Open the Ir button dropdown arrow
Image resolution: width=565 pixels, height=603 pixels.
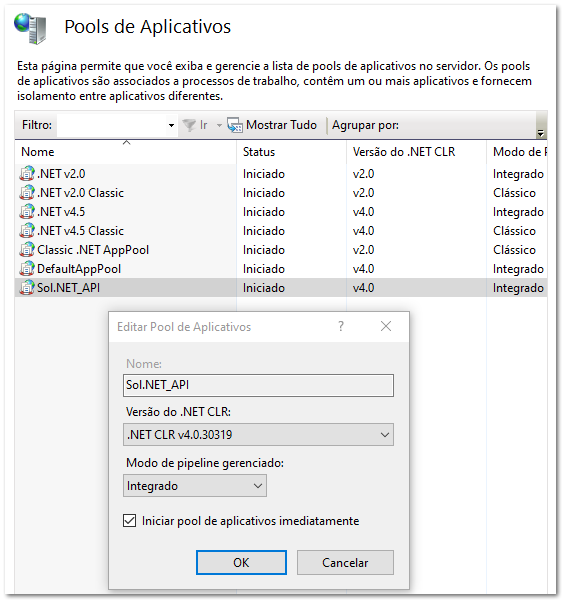point(219,125)
